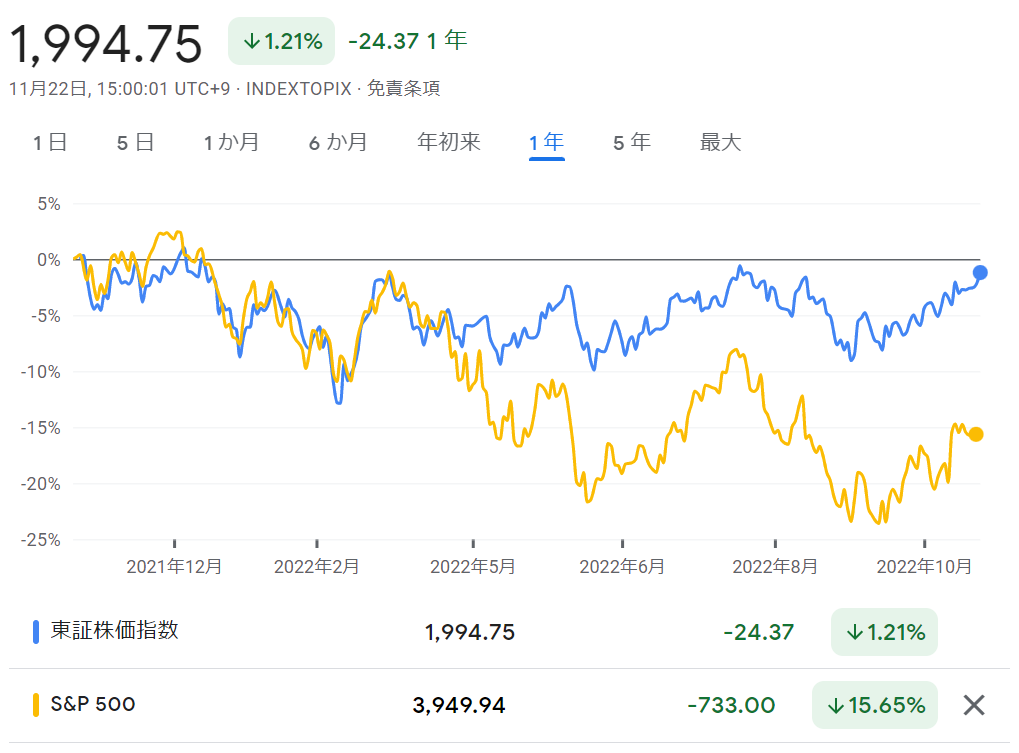1019x753 pixels.
Task: Click the blue TOPIX endpoint dot on chart
Action: click(980, 273)
